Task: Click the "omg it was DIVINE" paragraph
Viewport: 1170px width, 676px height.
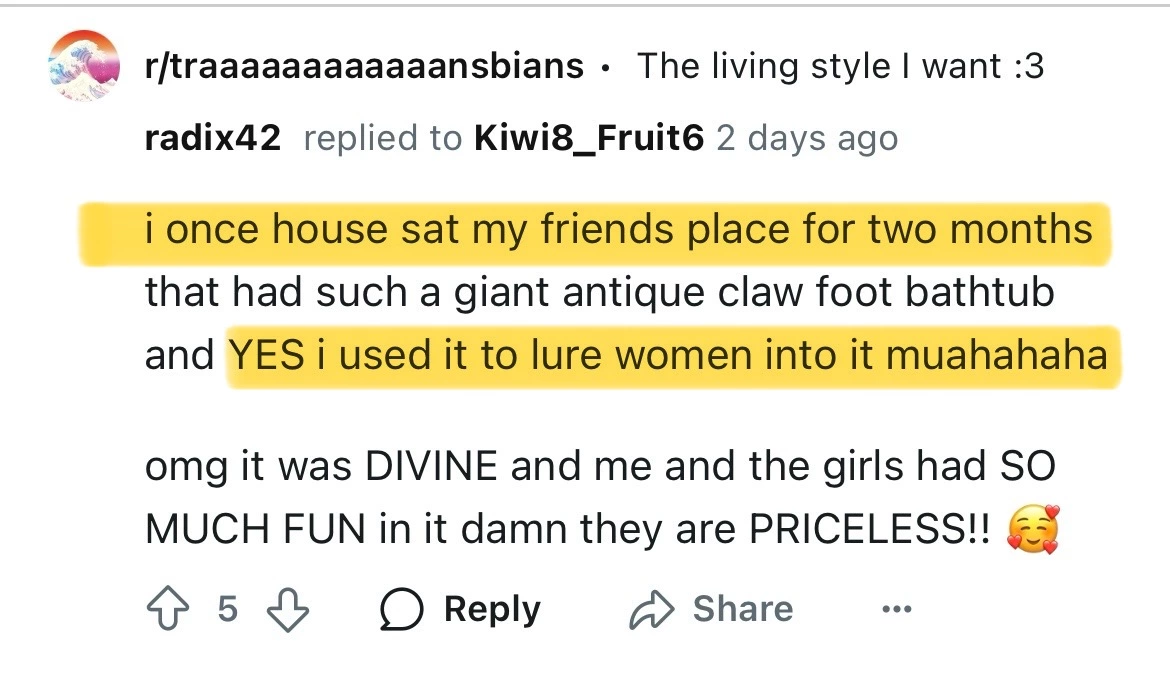Action: pos(601,498)
